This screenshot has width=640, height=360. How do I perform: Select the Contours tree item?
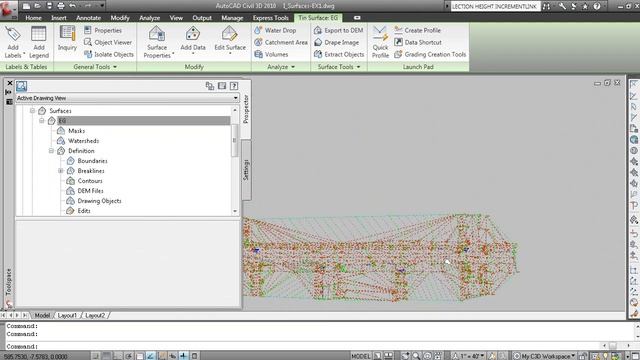point(90,181)
